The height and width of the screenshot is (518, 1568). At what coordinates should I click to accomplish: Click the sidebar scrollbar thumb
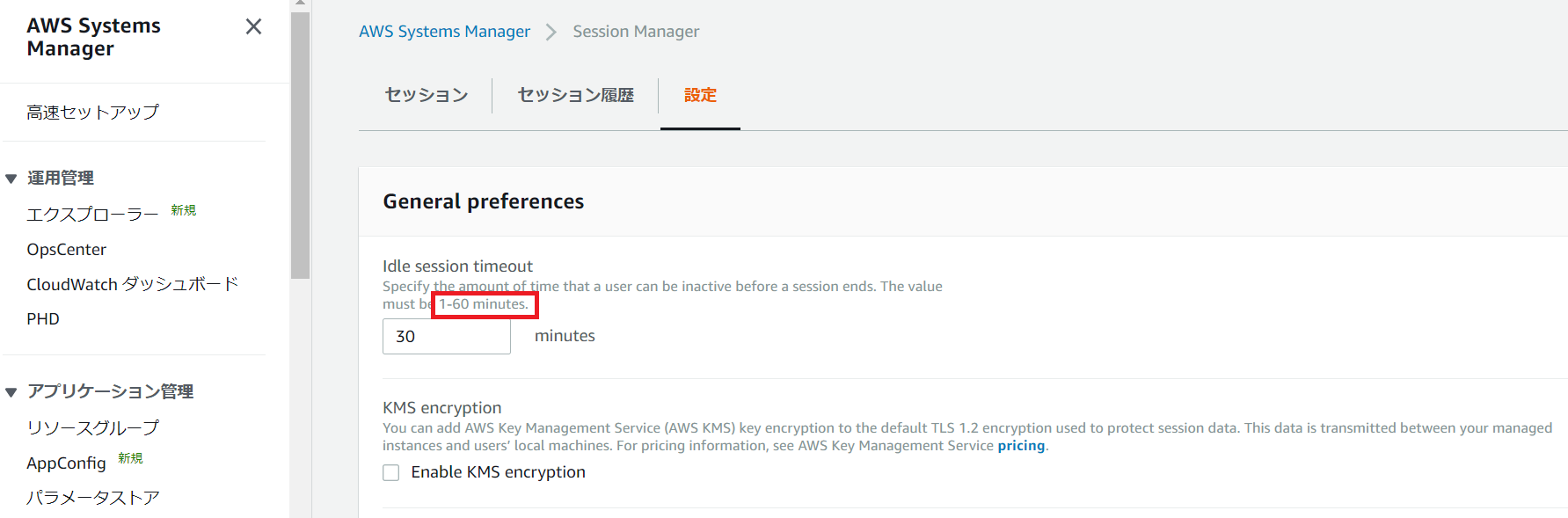coord(300,145)
